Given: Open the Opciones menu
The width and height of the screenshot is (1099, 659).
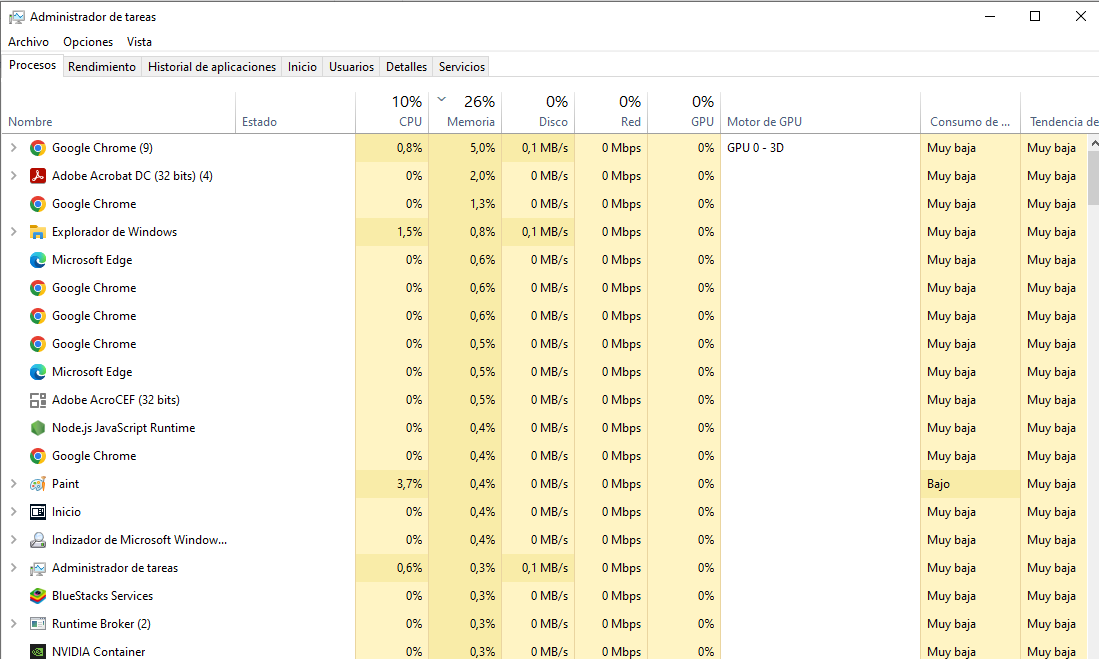Looking at the screenshot, I should (88, 42).
